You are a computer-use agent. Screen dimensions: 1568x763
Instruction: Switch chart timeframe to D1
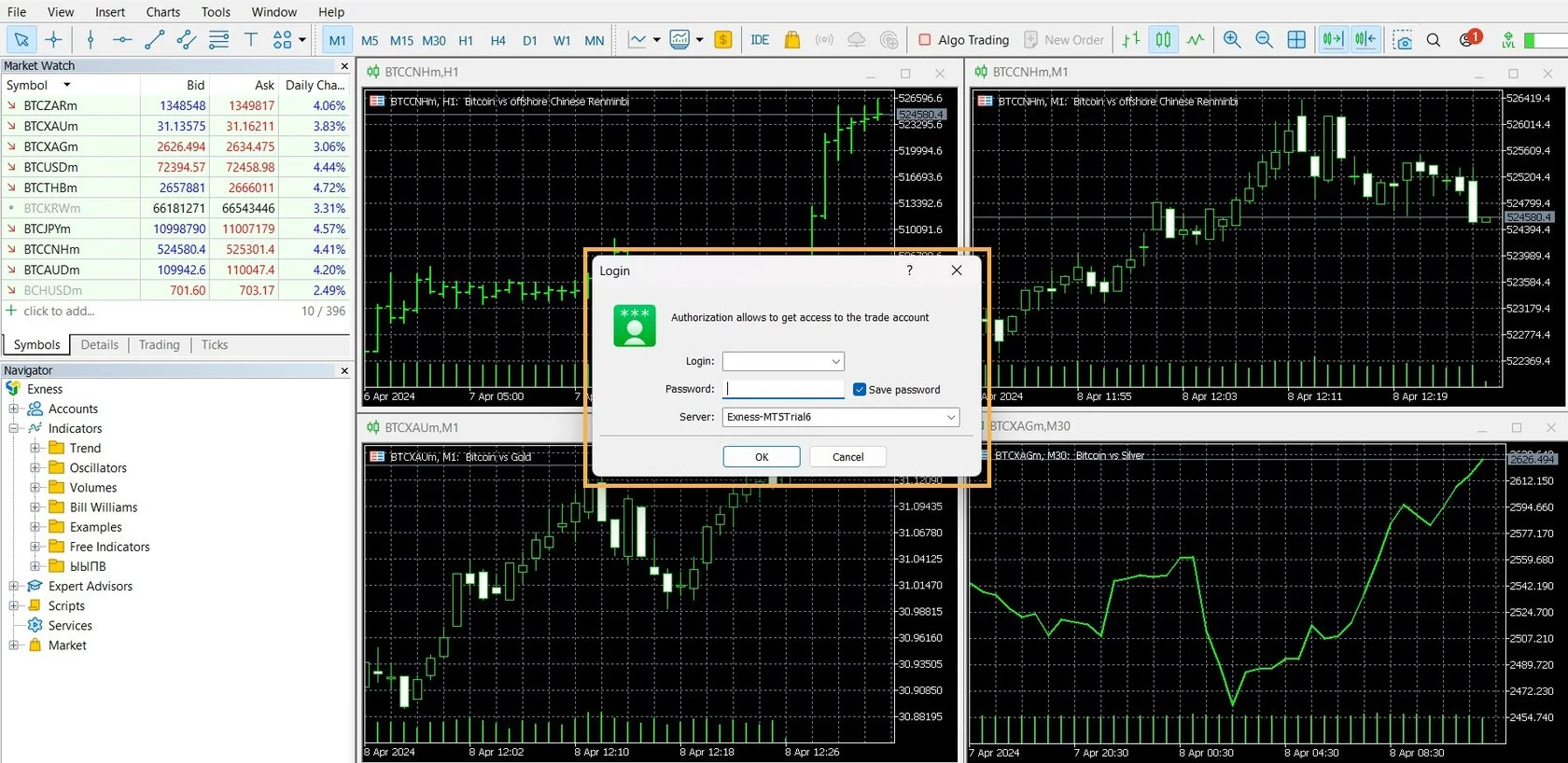(529, 40)
